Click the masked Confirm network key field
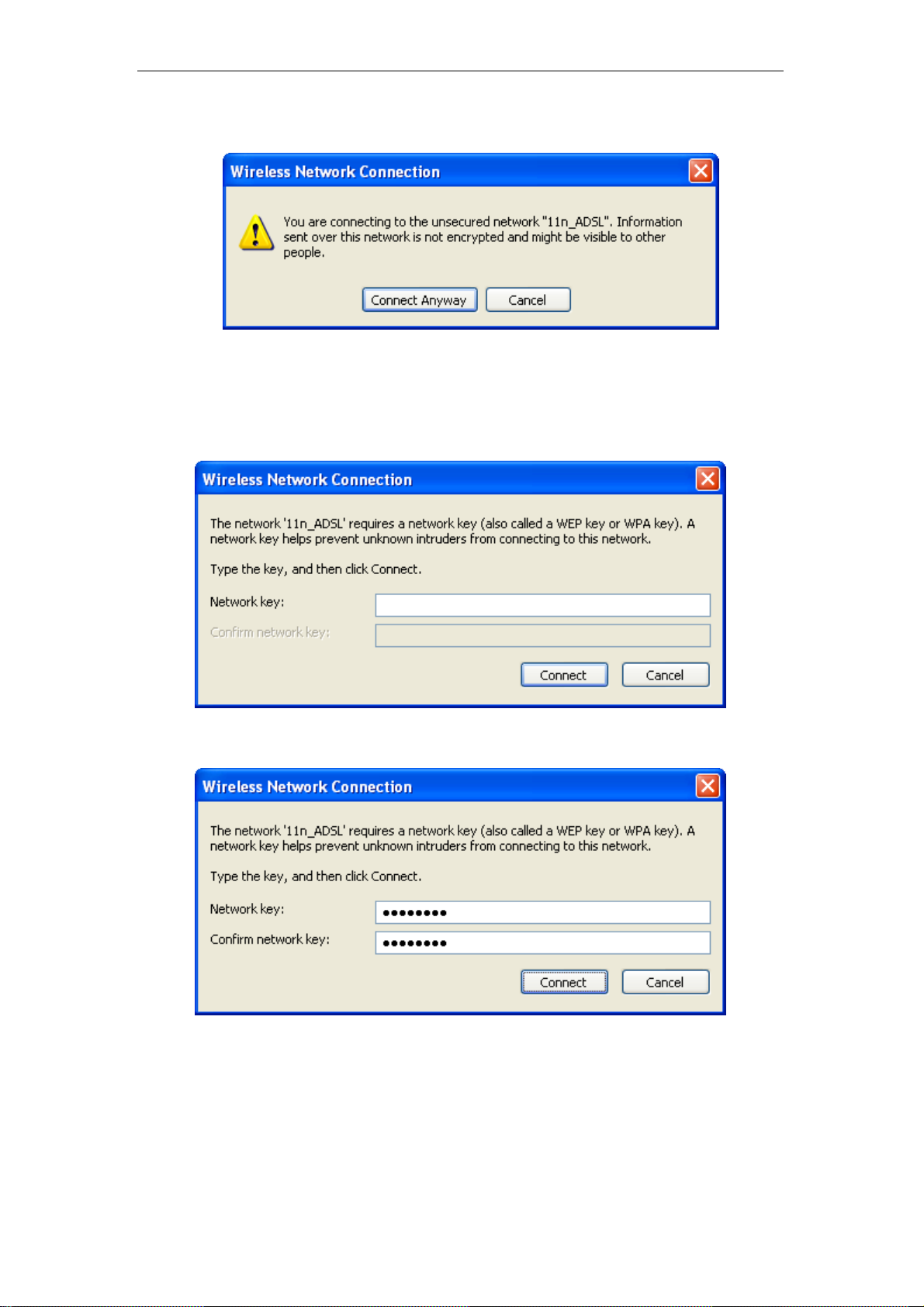This screenshot has height=1307, width=924. point(542,942)
